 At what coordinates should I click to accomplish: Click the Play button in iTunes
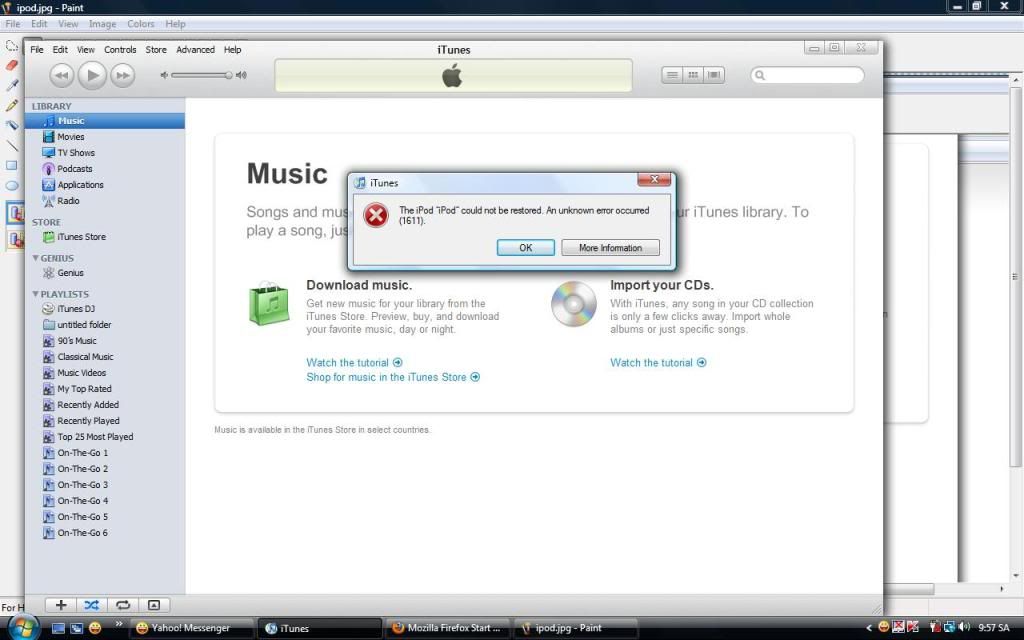pos(91,75)
